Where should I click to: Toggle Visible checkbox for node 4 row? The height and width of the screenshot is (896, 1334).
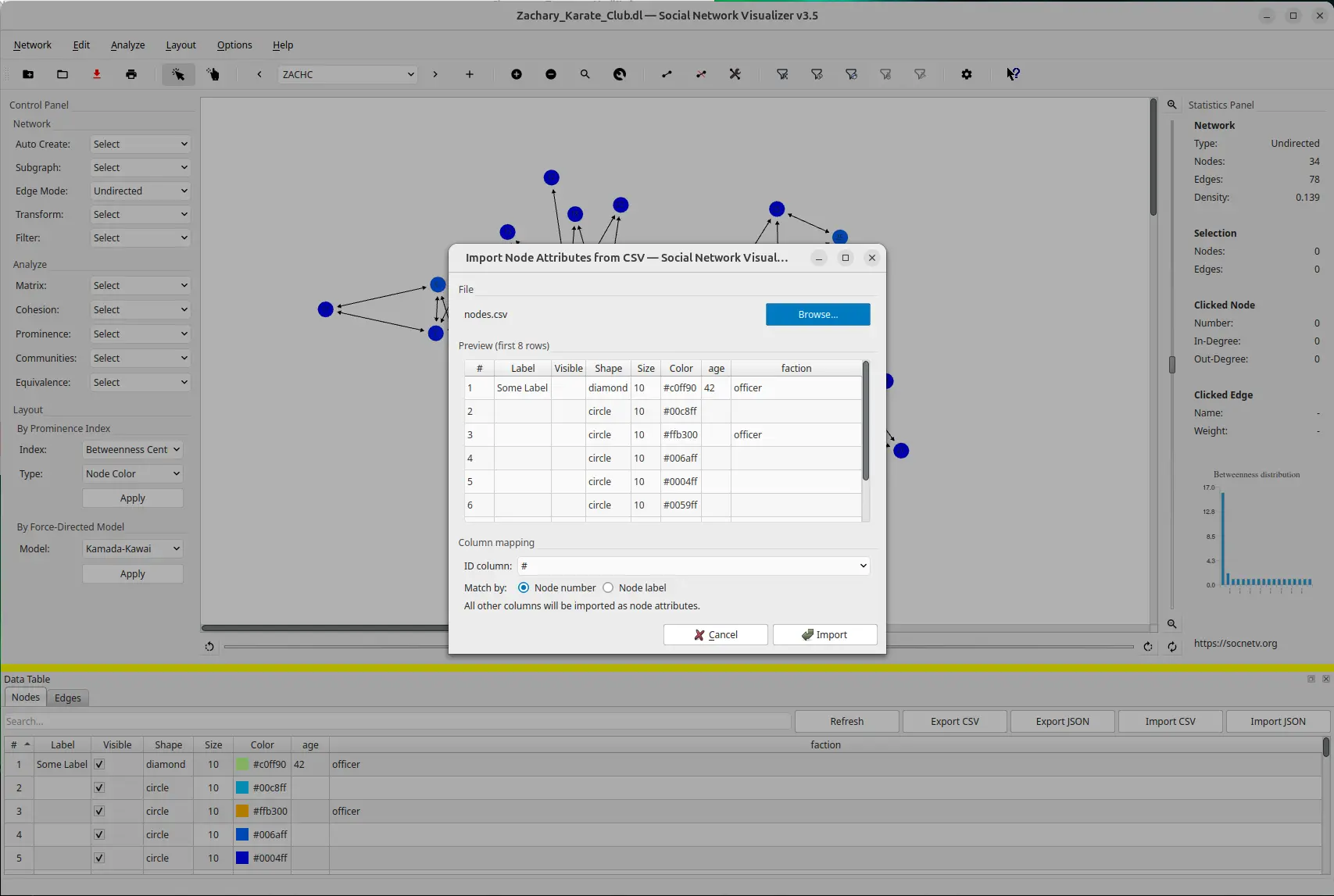click(99, 834)
